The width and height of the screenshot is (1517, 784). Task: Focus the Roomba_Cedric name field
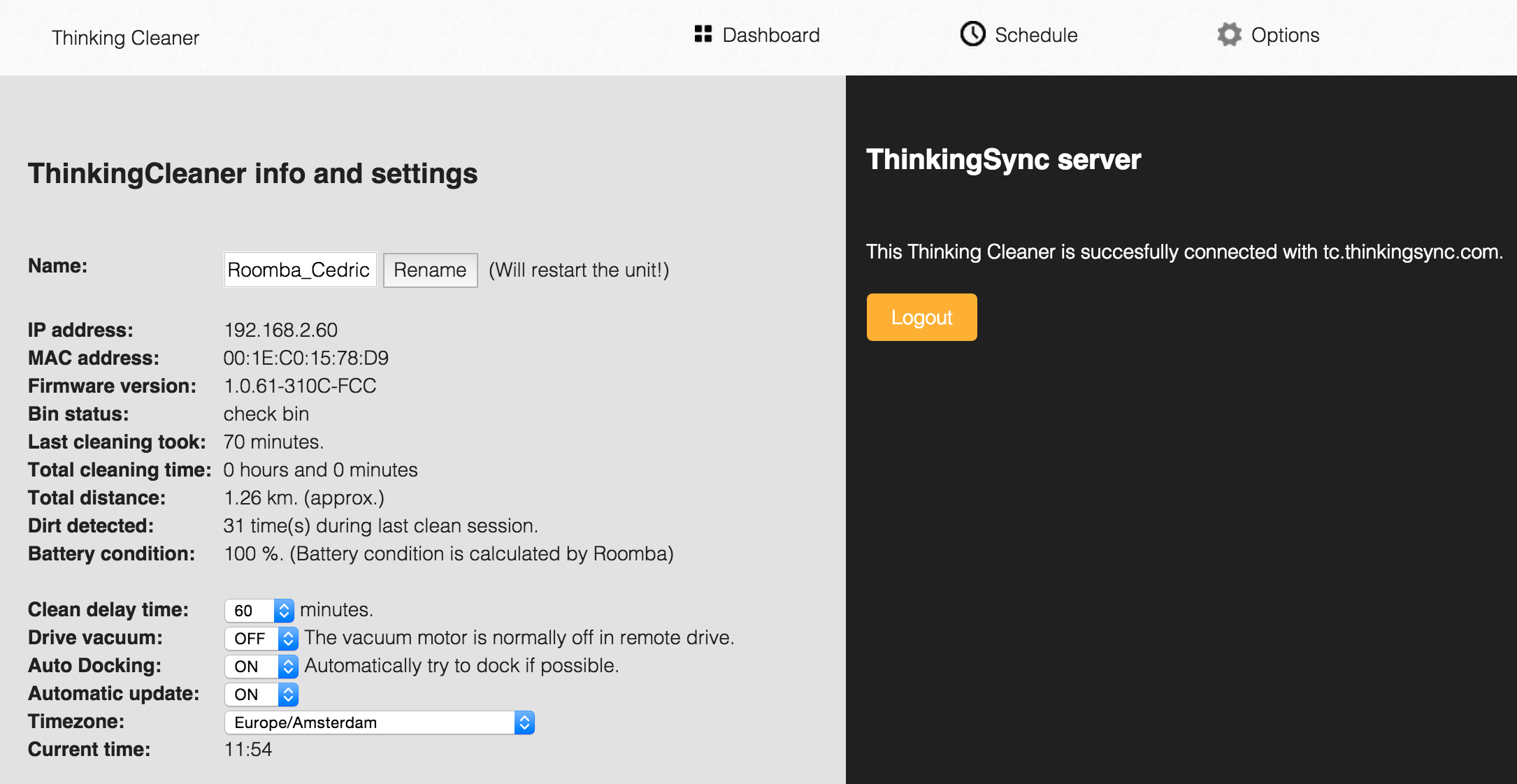pyautogui.click(x=300, y=270)
